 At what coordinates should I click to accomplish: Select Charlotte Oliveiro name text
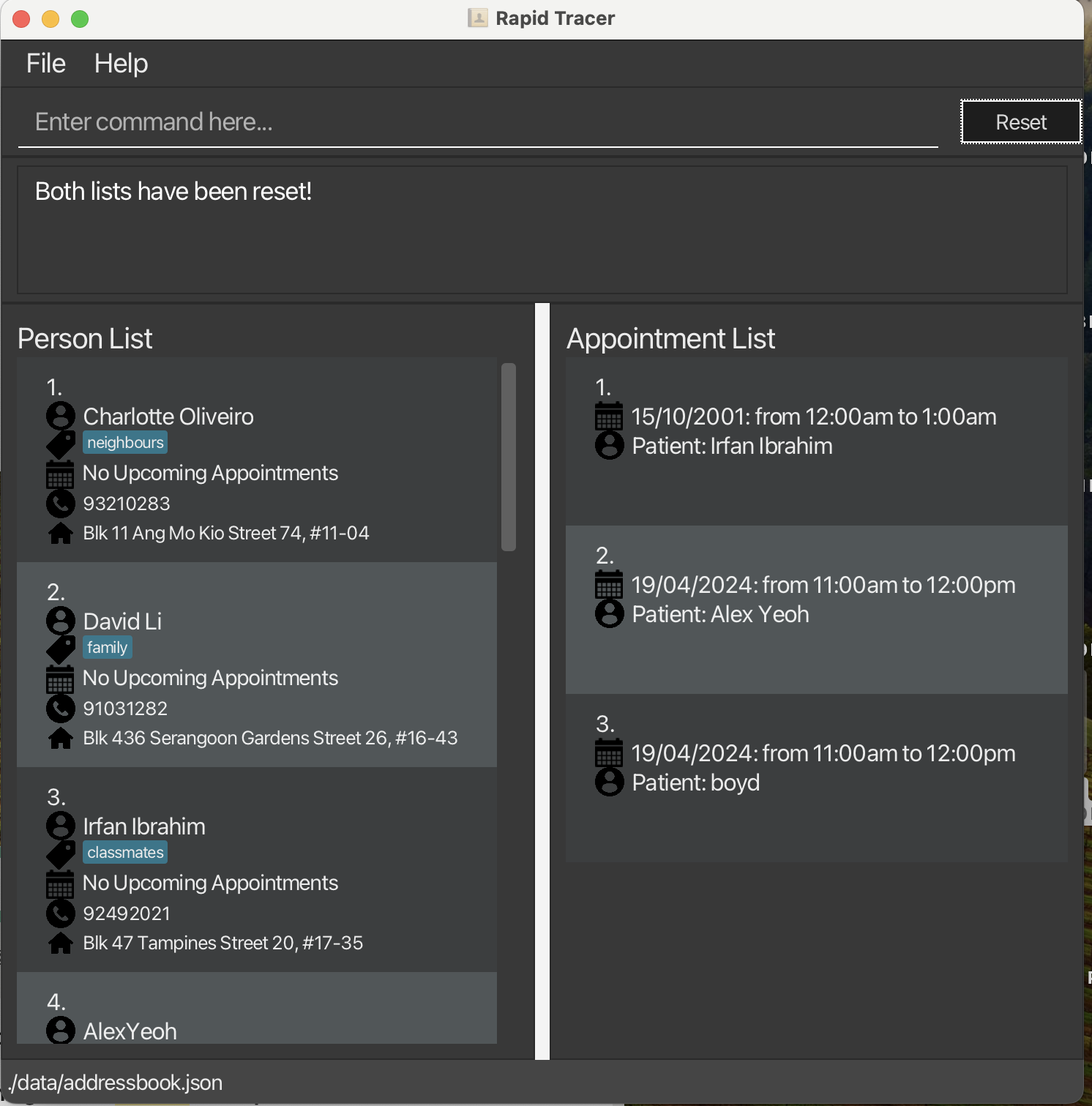click(168, 416)
